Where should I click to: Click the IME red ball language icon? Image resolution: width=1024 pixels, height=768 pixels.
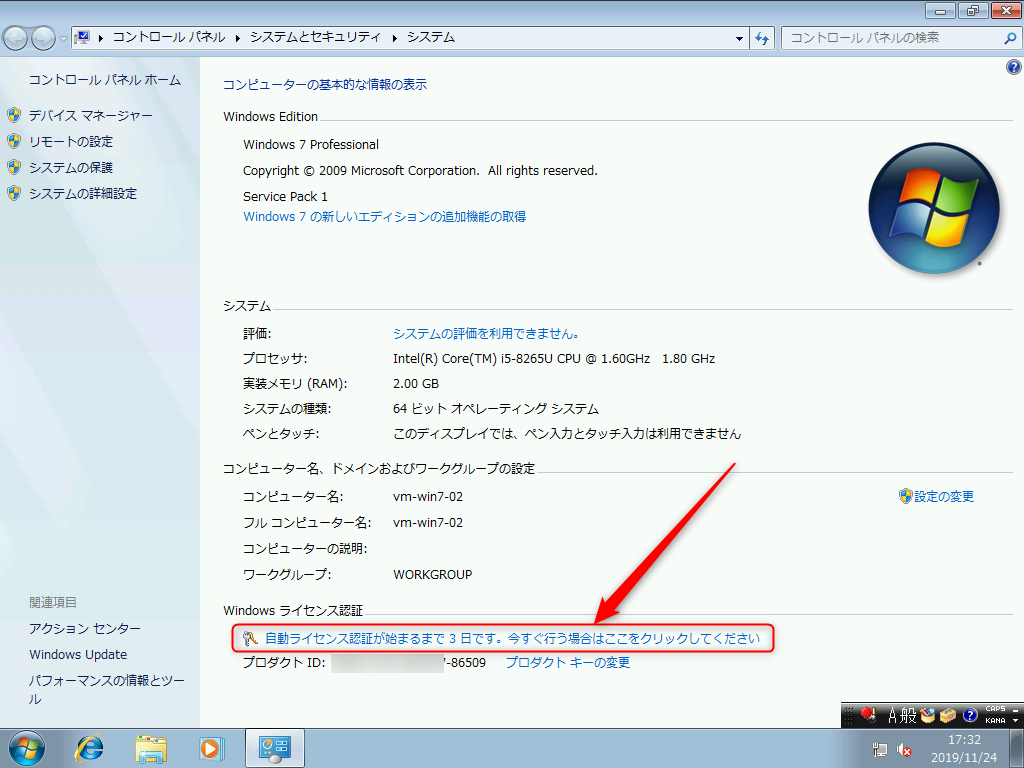tap(868, 715)
